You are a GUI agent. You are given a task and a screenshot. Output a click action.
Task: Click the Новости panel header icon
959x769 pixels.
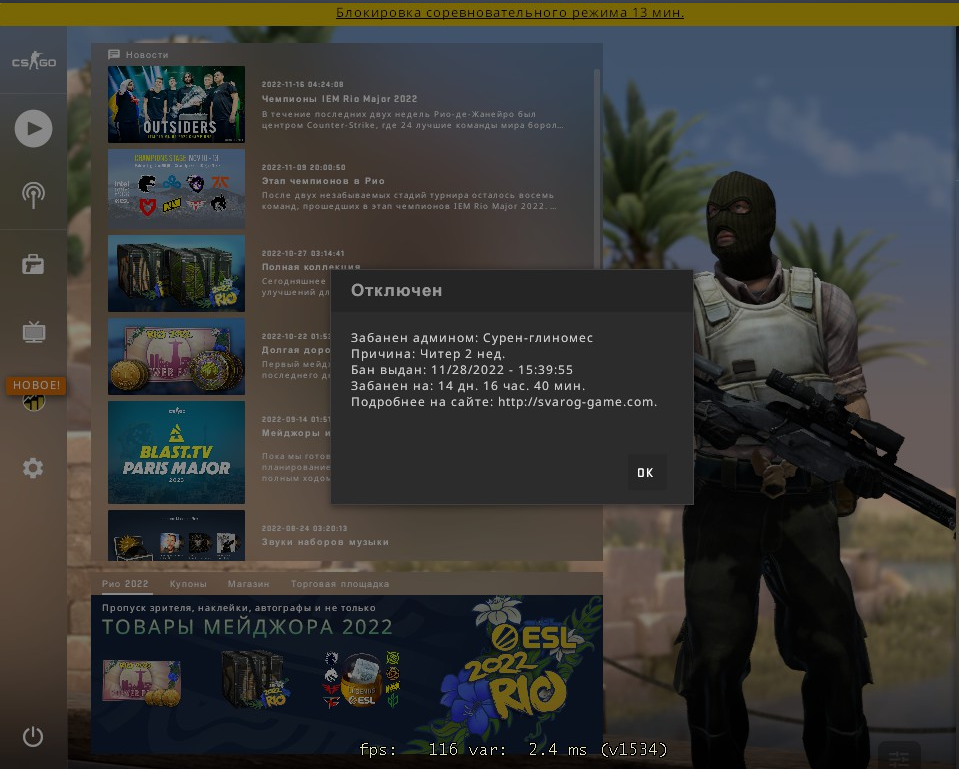point(114,54)
